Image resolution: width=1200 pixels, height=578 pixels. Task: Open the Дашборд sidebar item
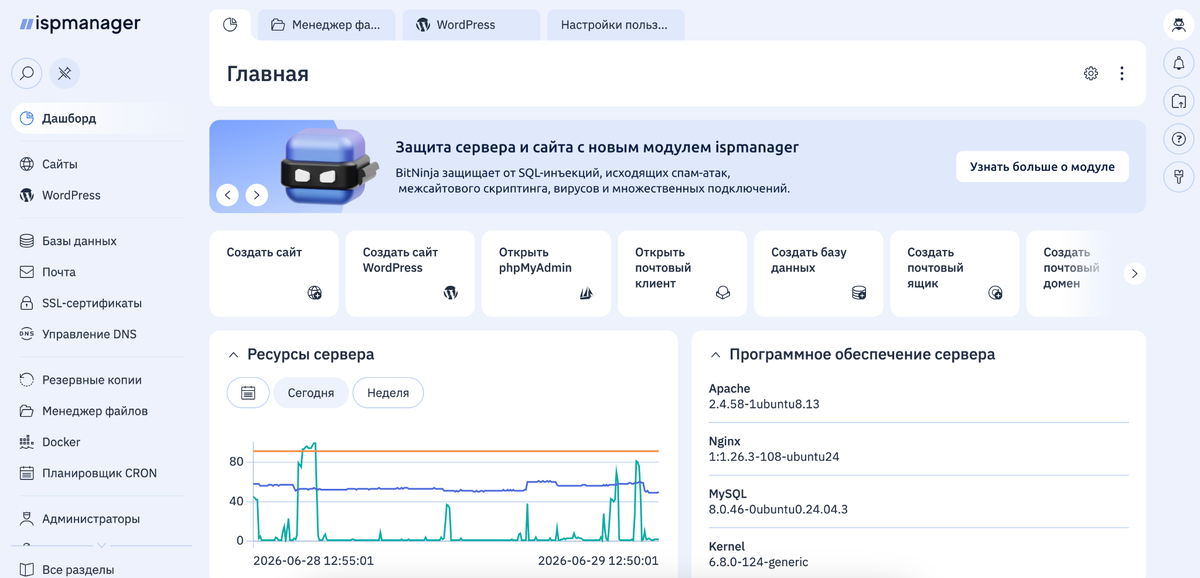(x=97, y=118)
